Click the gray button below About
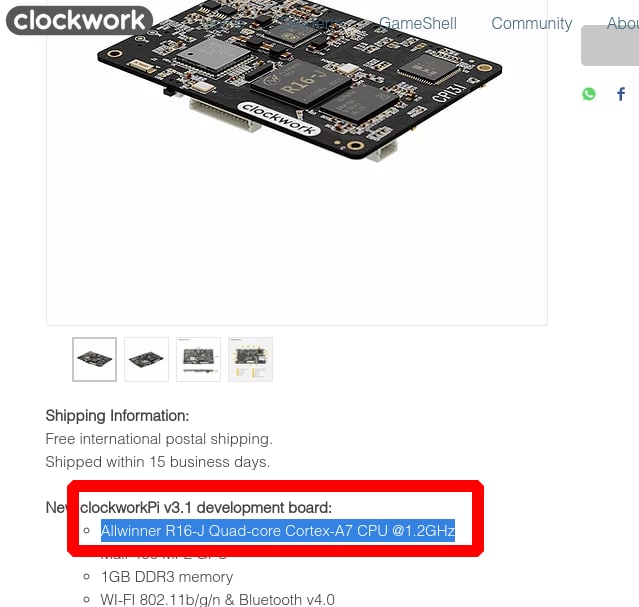639x607 pixels. click(610, 45)
